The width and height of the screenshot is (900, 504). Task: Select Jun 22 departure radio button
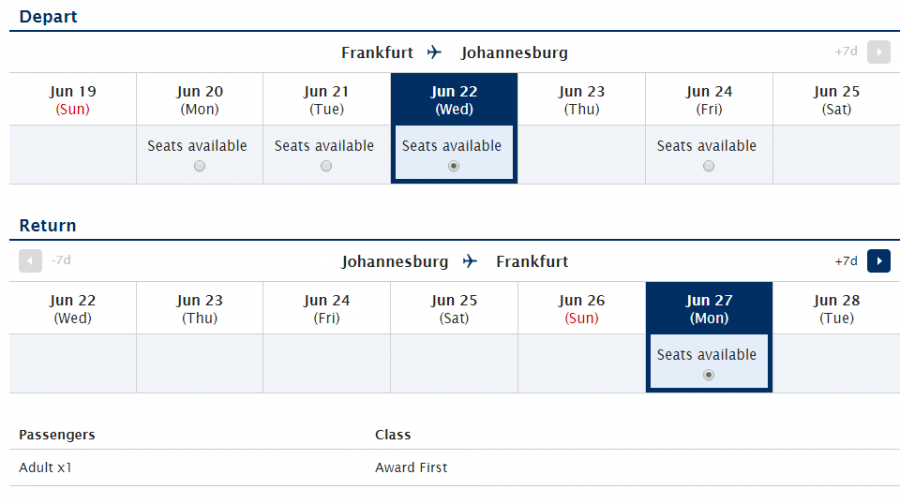pos(454,166)
